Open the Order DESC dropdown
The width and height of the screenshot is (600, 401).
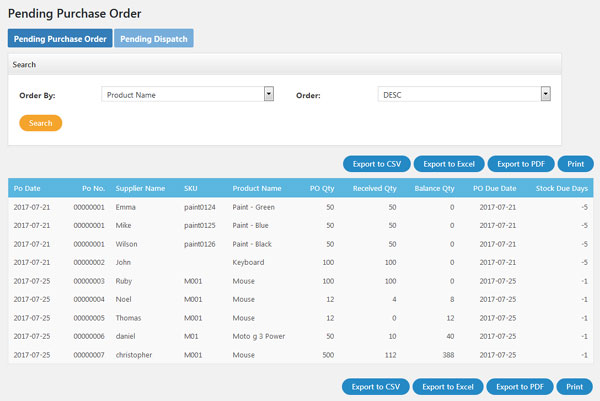click(x=464, y=94)
